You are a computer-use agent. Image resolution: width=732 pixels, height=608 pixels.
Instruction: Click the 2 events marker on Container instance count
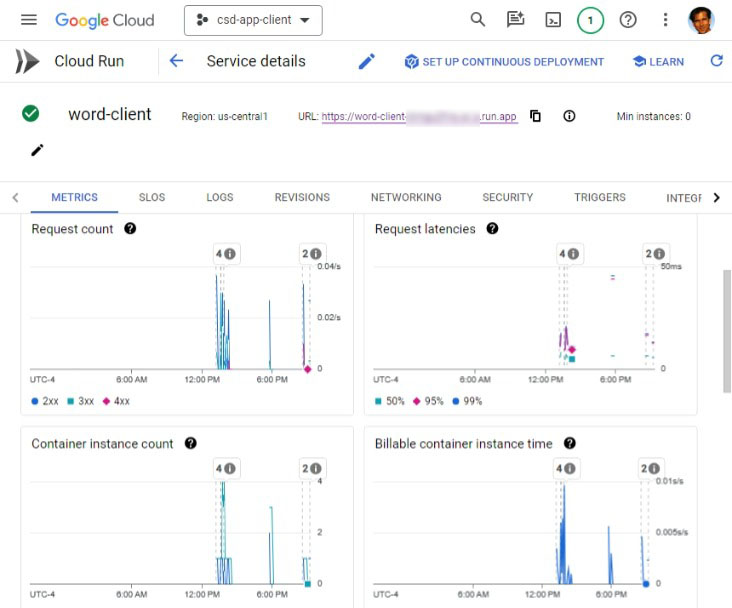click(x=312, y=468)
